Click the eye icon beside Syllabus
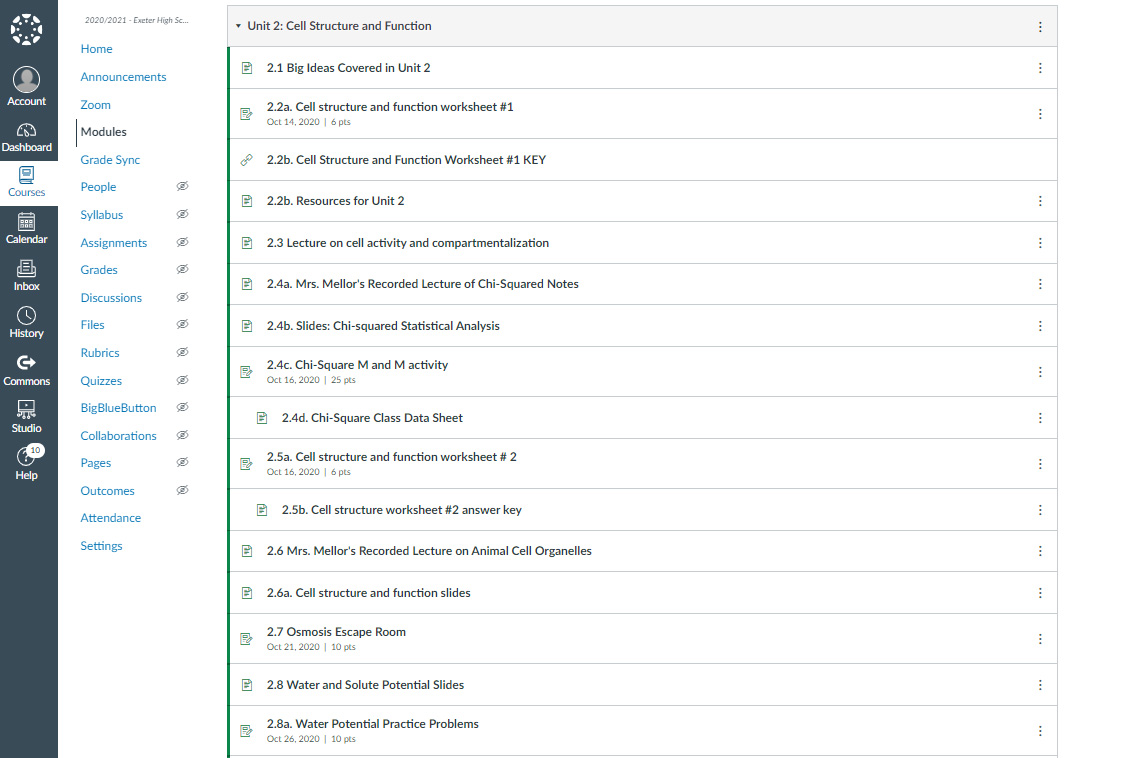Viewport: 1140px width, 758px height. coord(183,215)
